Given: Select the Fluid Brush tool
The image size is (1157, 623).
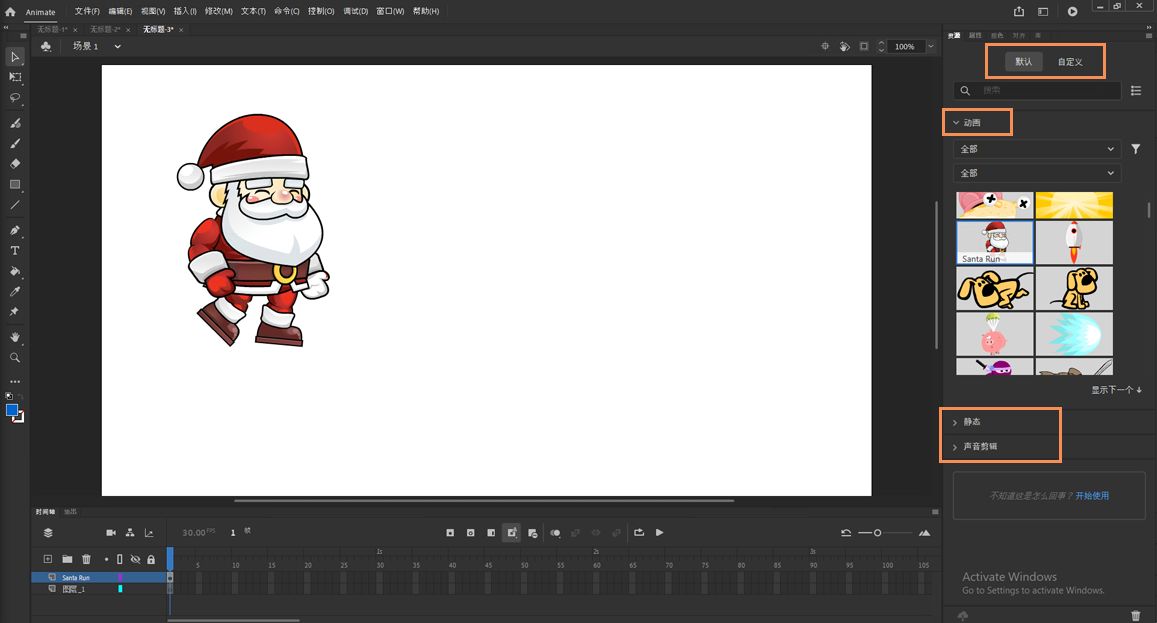Looking at the screenshot, I should coord(15,123).
